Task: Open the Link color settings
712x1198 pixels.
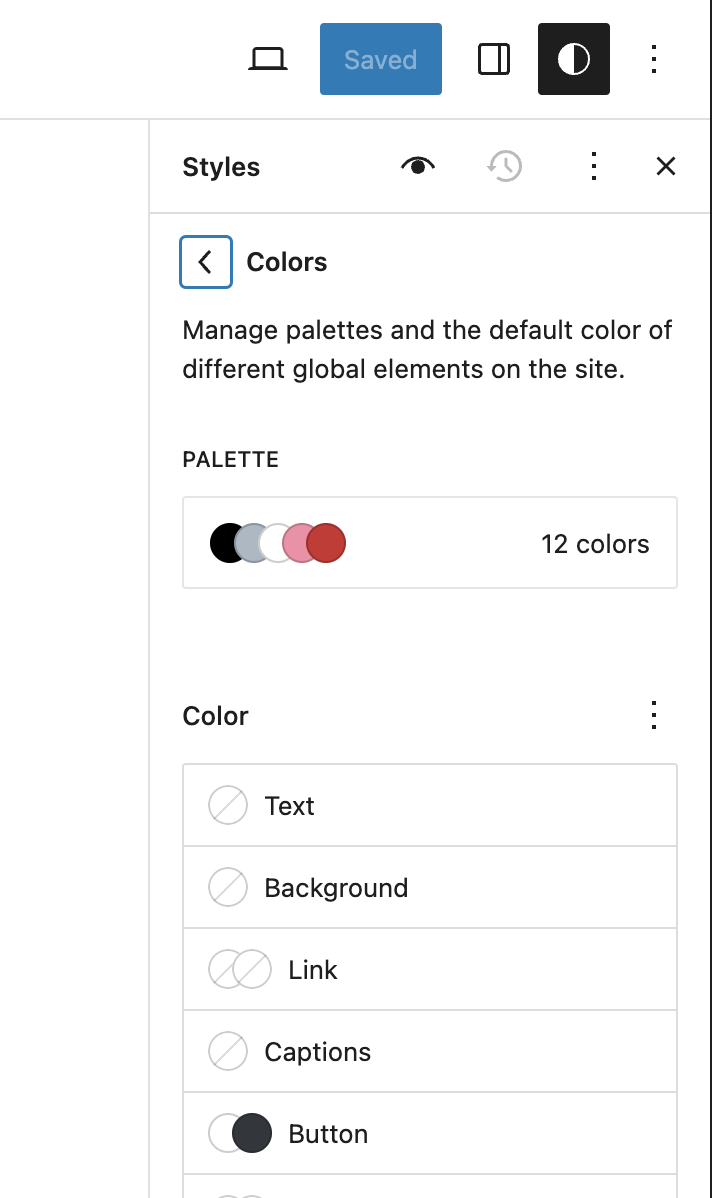Action: click(429, 969)
